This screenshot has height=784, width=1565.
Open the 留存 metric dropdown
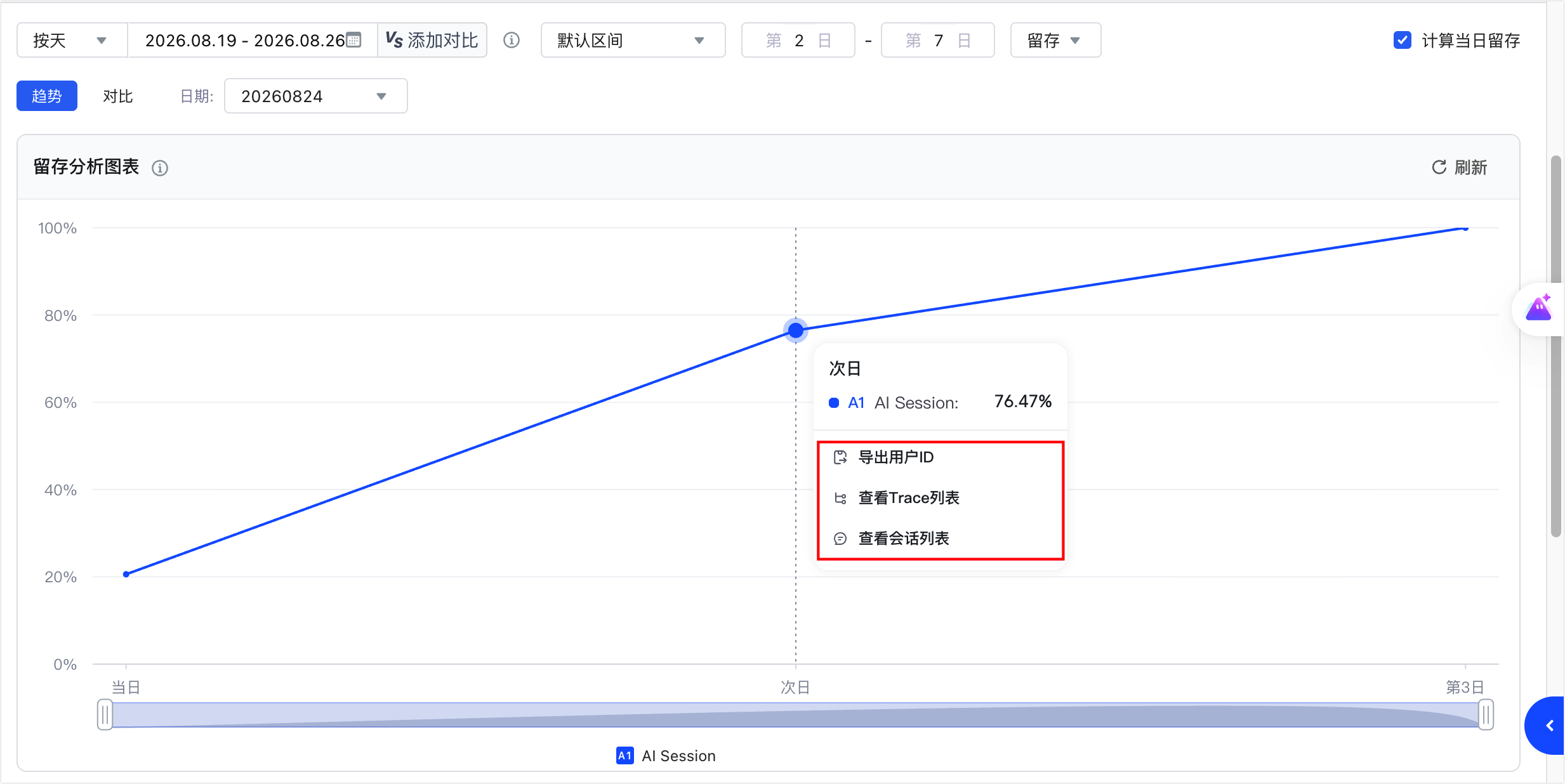(x=1055, y=41)
